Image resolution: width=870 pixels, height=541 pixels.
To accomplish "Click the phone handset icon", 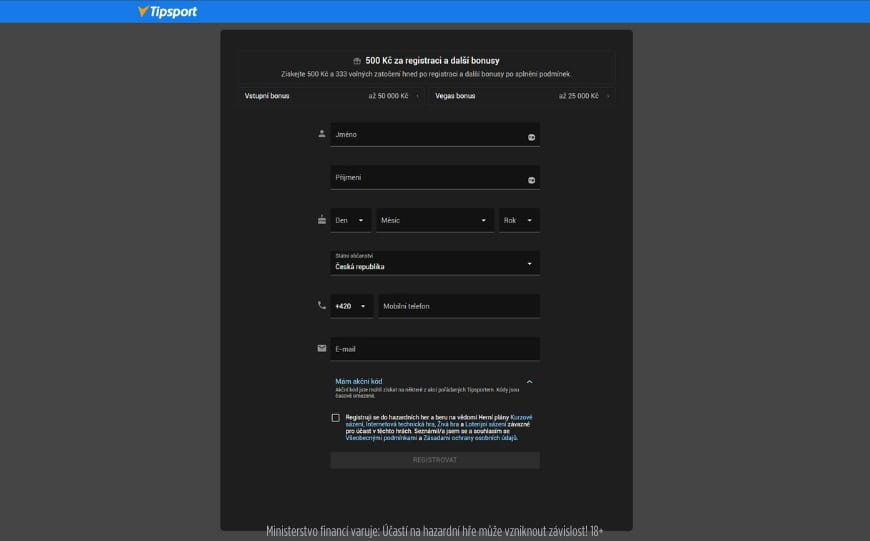I will pos(322,305).
